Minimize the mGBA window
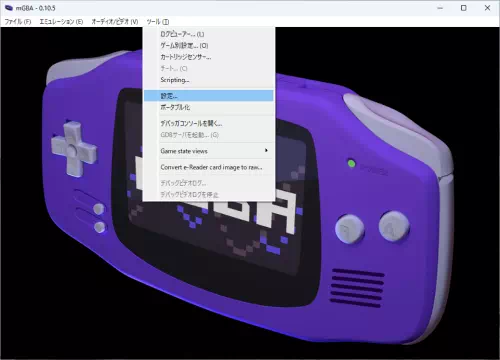Viewport: 500px width, 360px height. click(x=440, y=8)
